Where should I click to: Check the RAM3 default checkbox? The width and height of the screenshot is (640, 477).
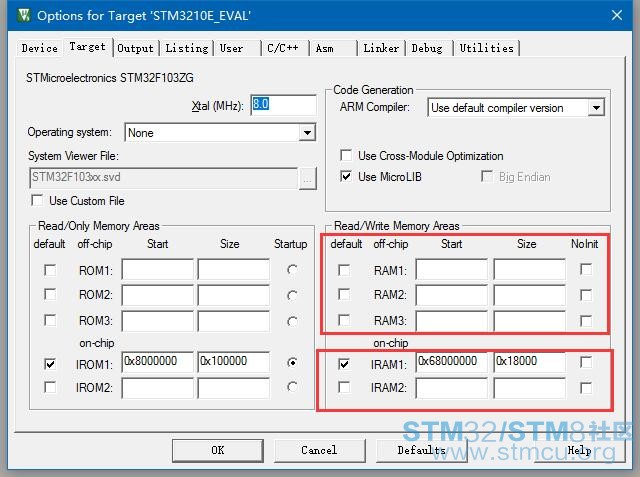coord(344,320)
